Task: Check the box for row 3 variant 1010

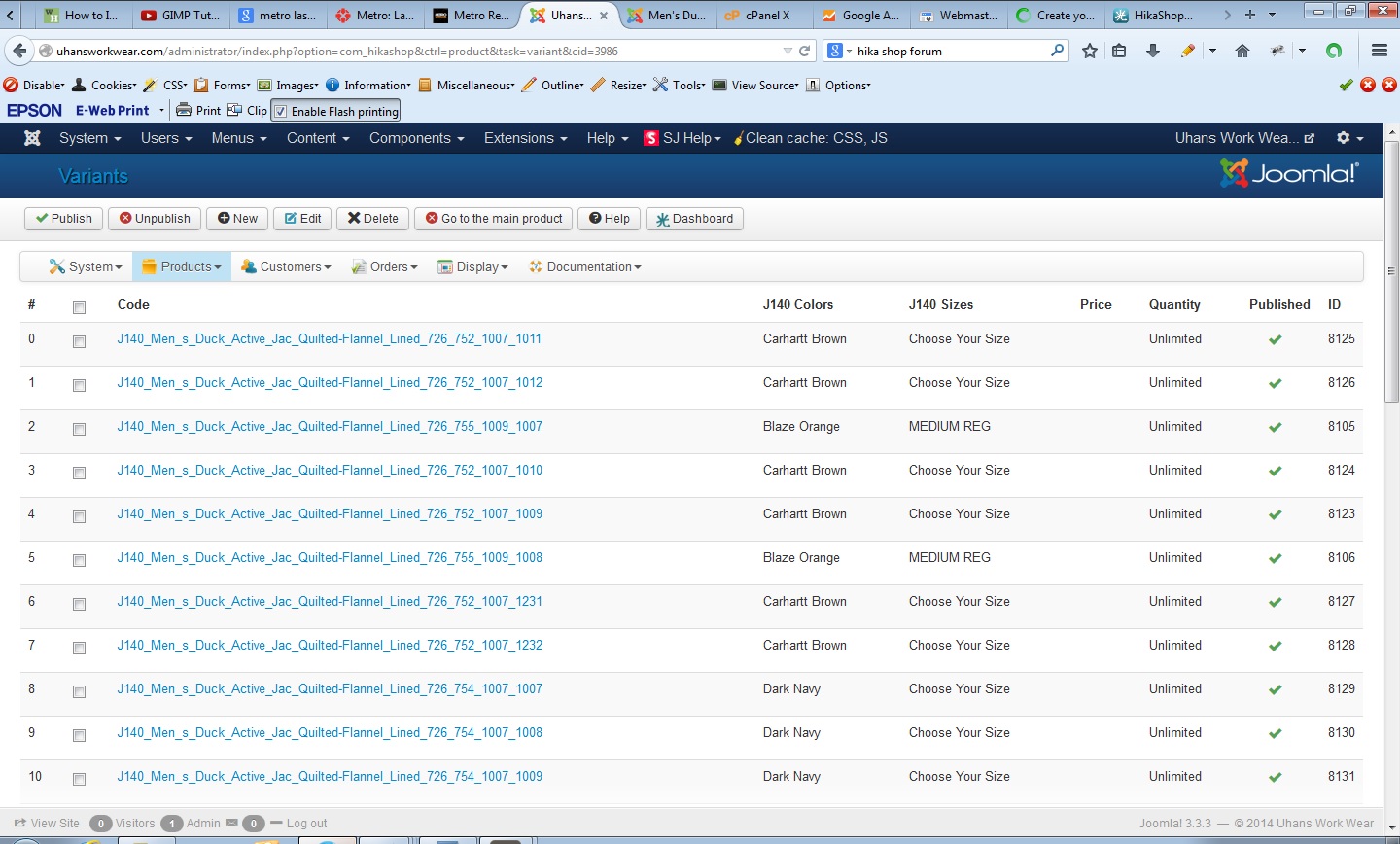Action: (x=80, y=473)
